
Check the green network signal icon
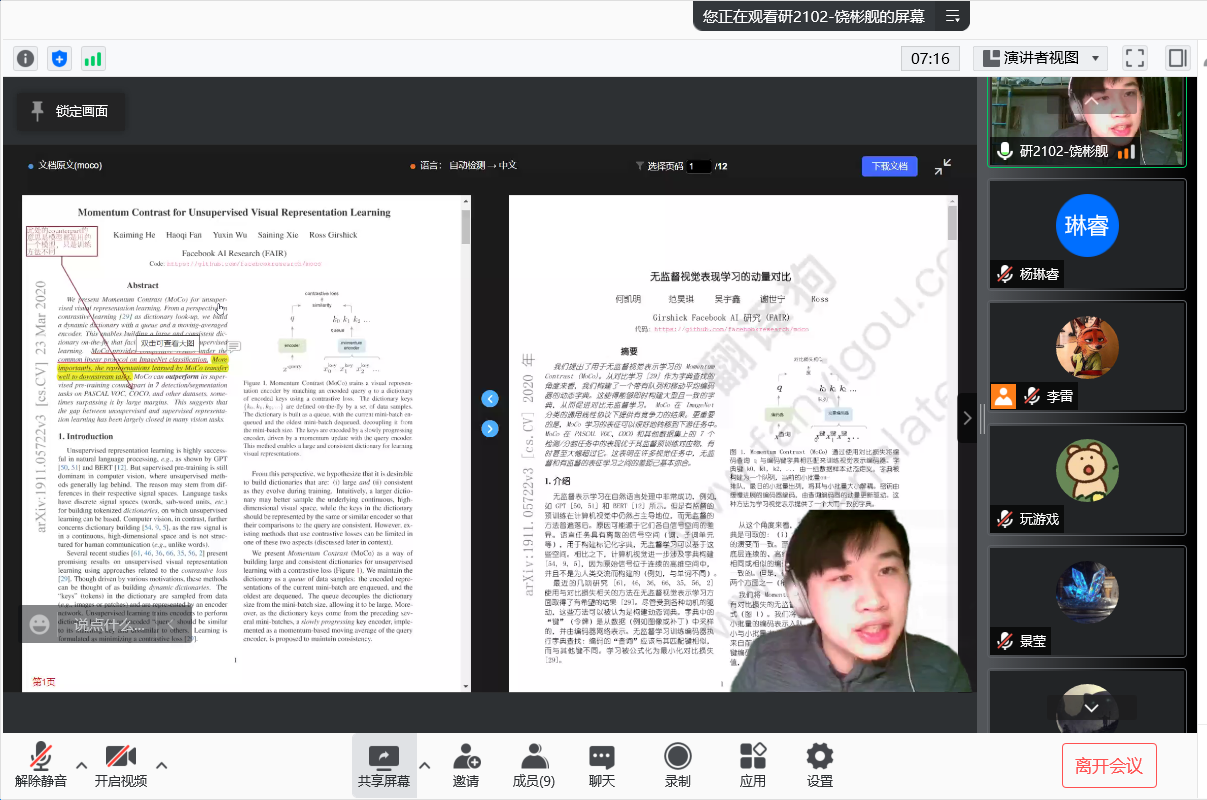tap(93, 58)
